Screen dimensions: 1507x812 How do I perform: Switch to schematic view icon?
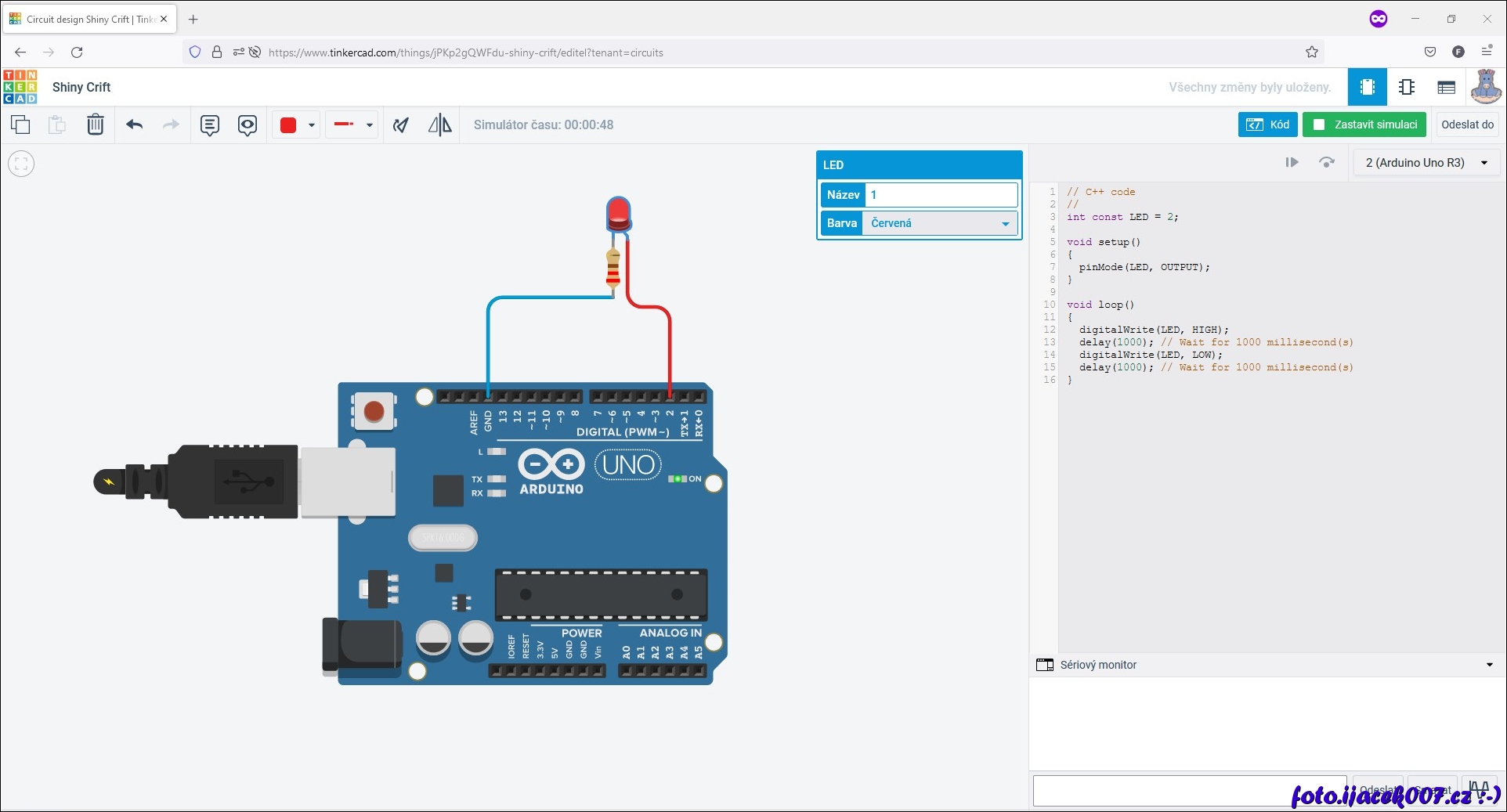point(1407,87)
